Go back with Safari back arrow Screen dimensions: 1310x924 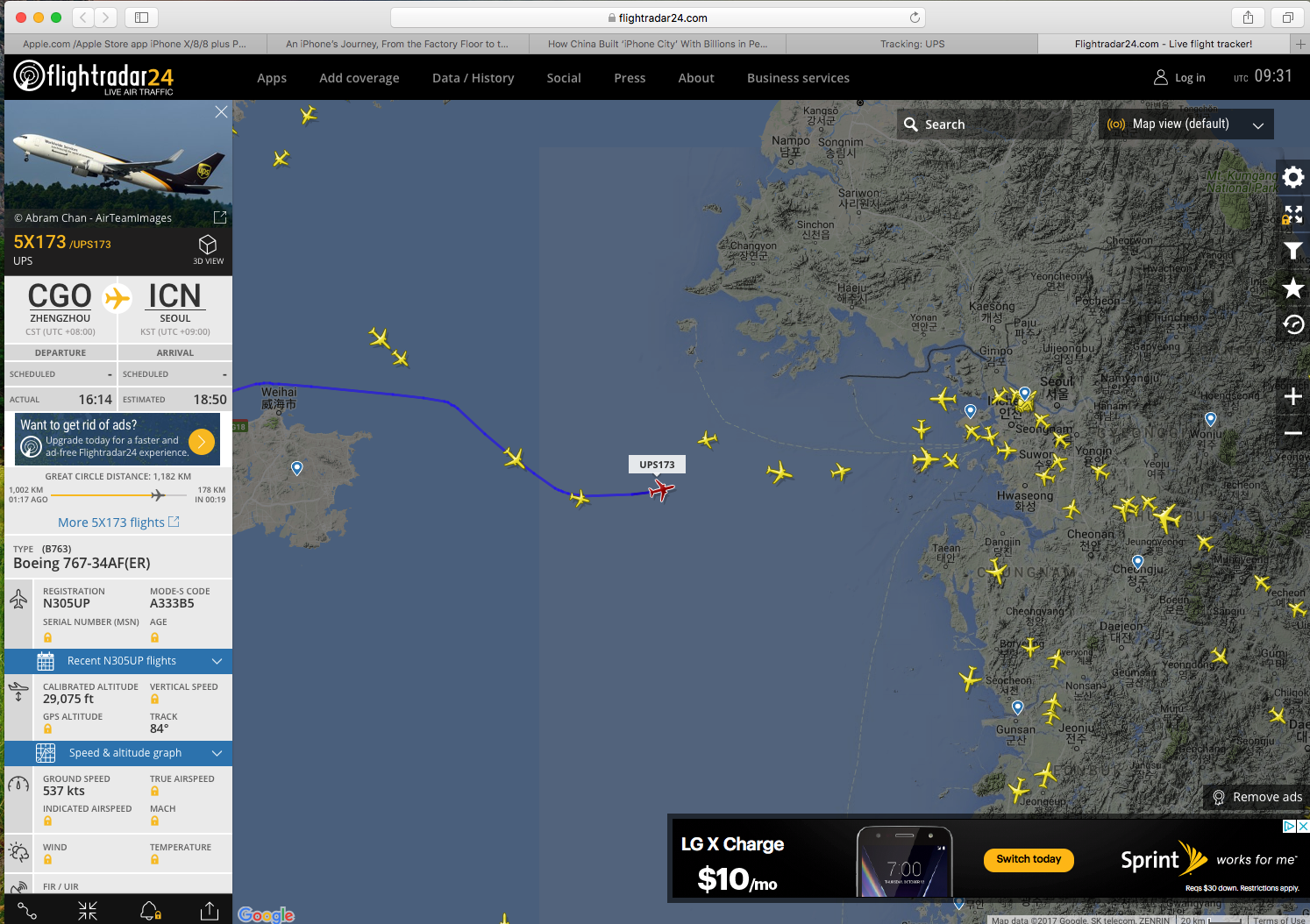click(x=83, y=18)
